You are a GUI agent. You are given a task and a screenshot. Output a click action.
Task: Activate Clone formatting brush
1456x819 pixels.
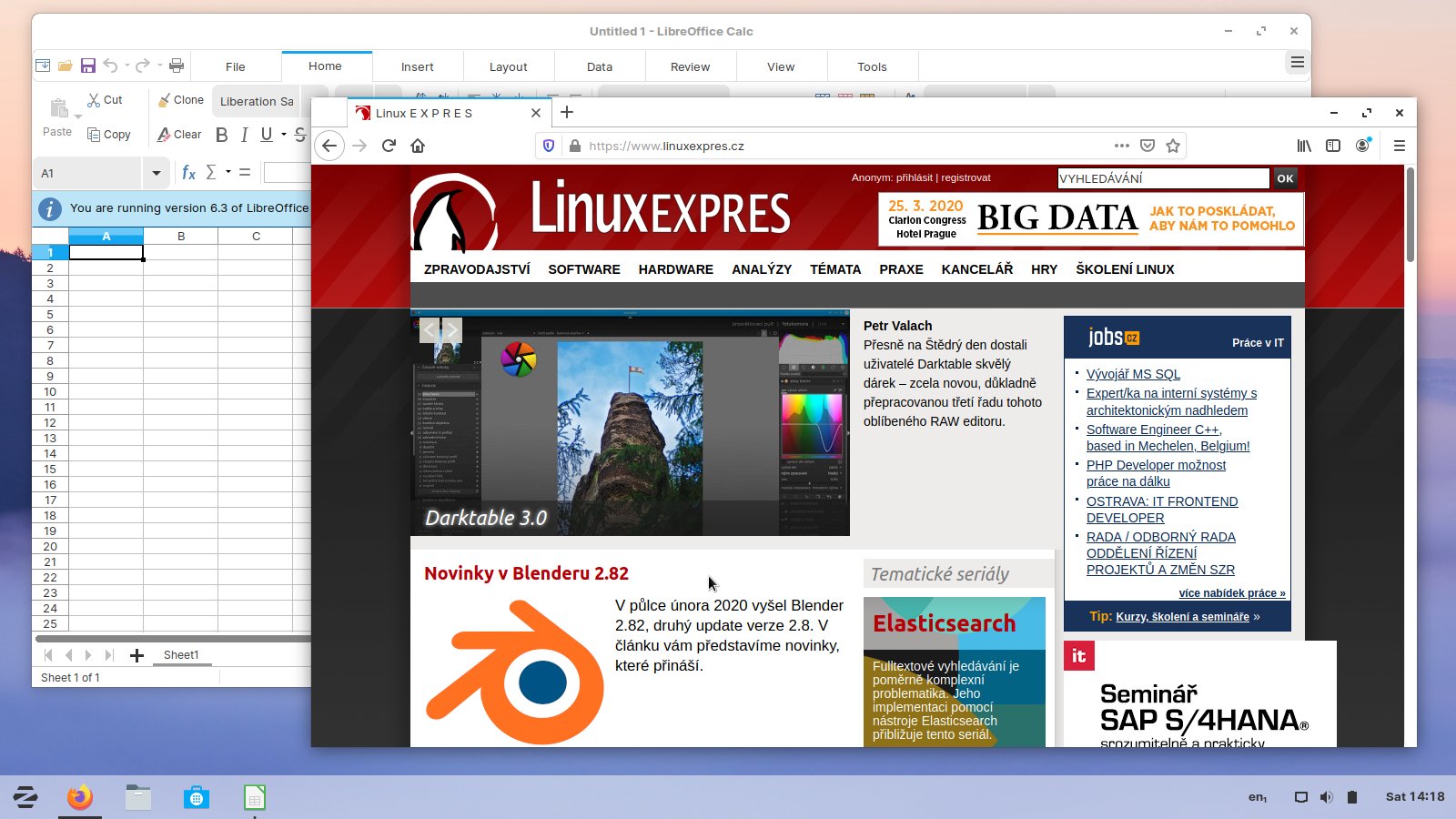[180, 100]
